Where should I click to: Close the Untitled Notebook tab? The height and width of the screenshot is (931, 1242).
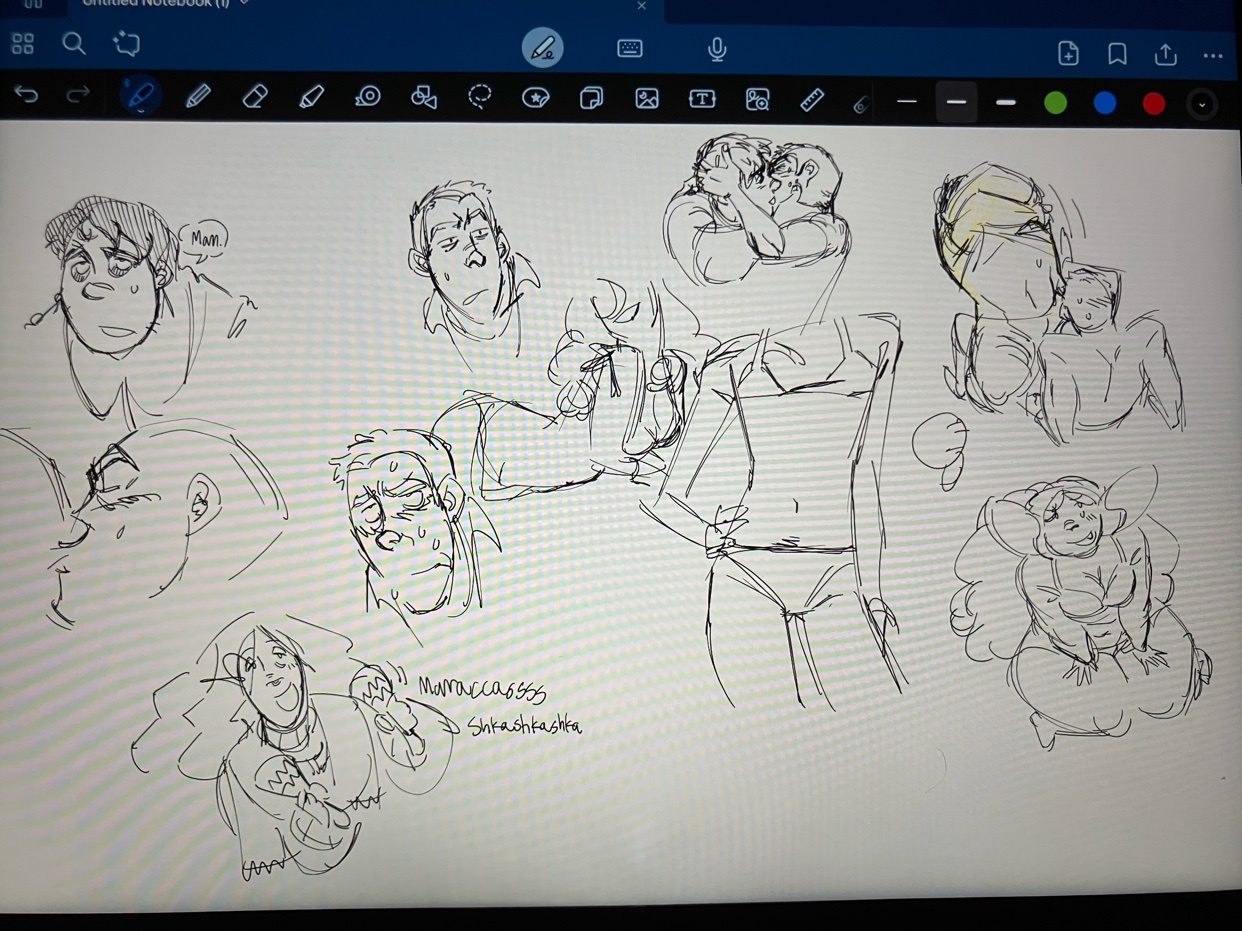point(642,5)
